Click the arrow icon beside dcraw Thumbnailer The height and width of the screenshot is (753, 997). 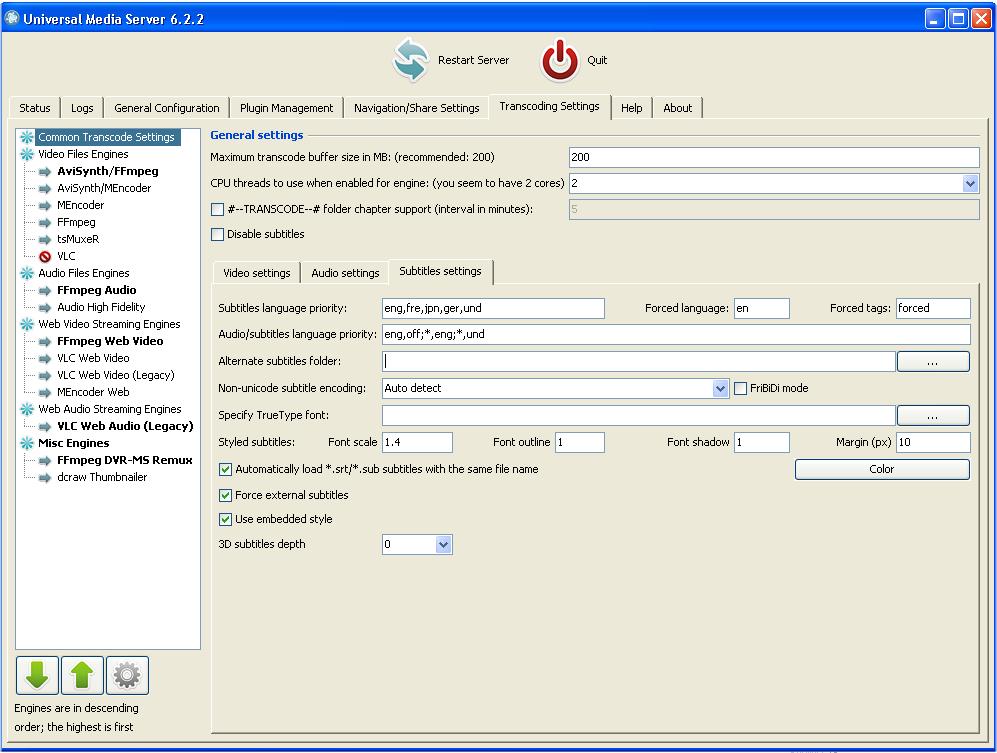pyautogui.click(x=45, y=478)
